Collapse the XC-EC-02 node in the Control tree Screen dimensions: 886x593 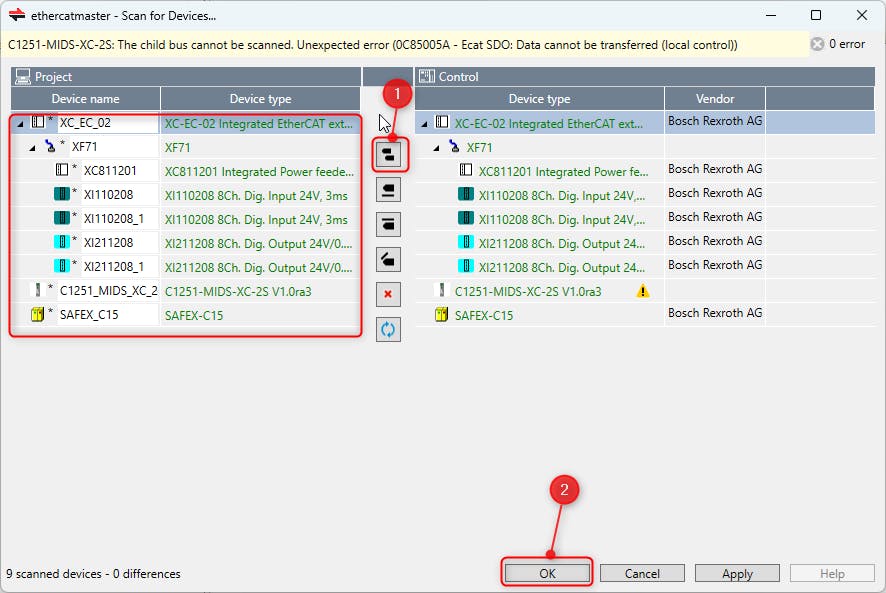[x=424, y=123]
